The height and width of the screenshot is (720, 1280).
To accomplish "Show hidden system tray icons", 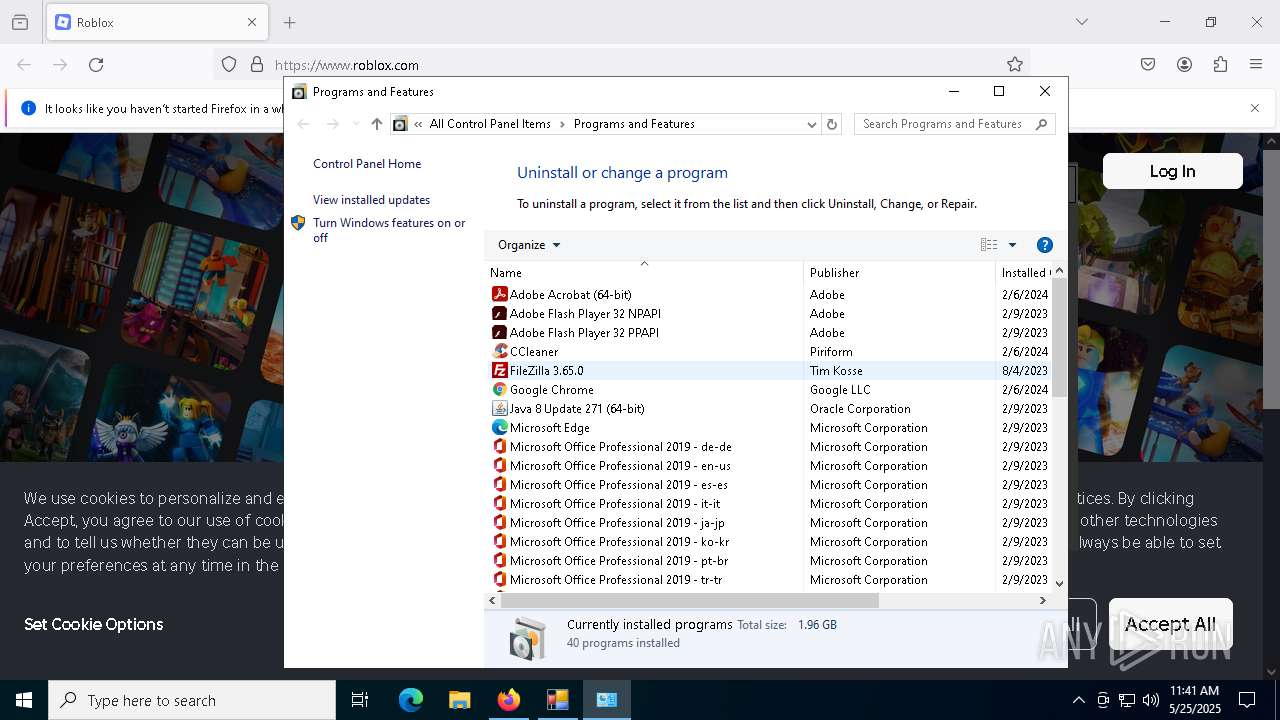I will click(x=1078, y=700).
